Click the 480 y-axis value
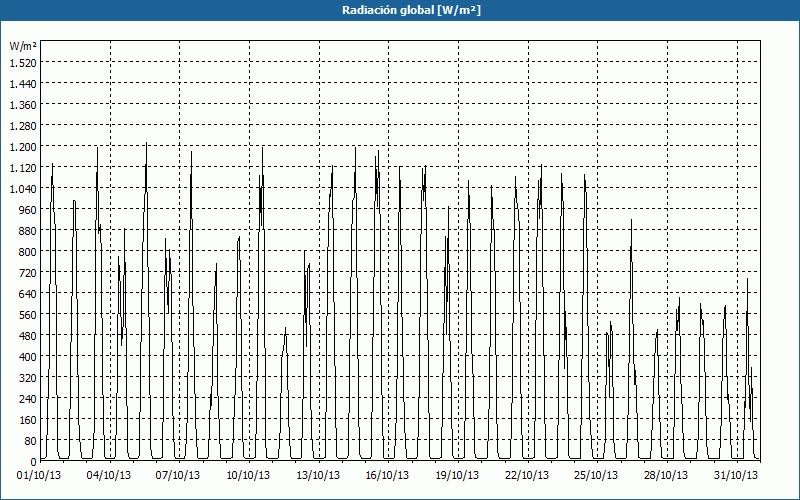Screen dimensions: 800x500 click(28, 335)
